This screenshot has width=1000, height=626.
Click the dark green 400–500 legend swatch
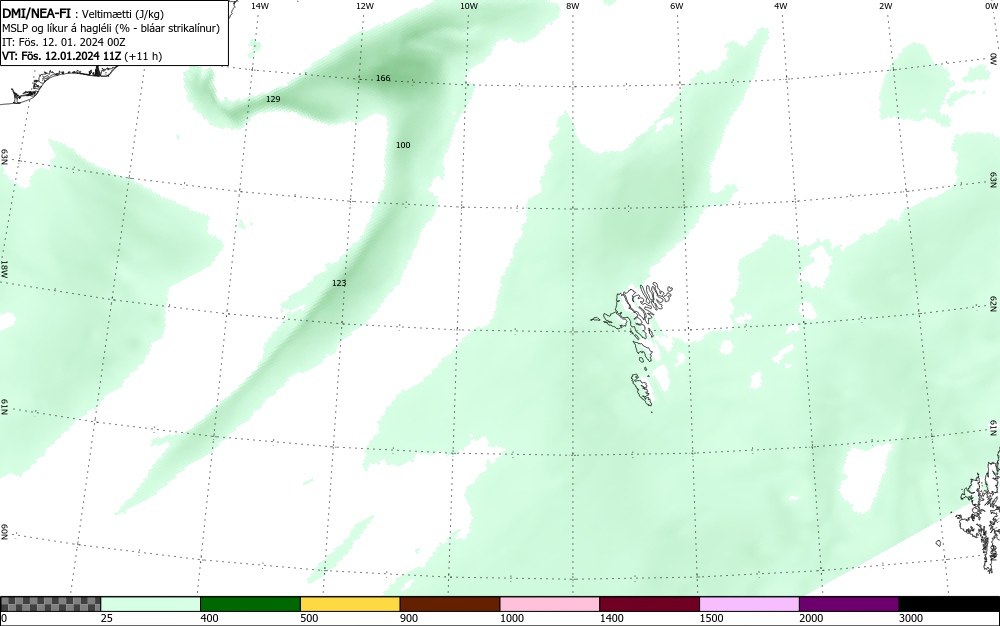click(x=250, y=604)
